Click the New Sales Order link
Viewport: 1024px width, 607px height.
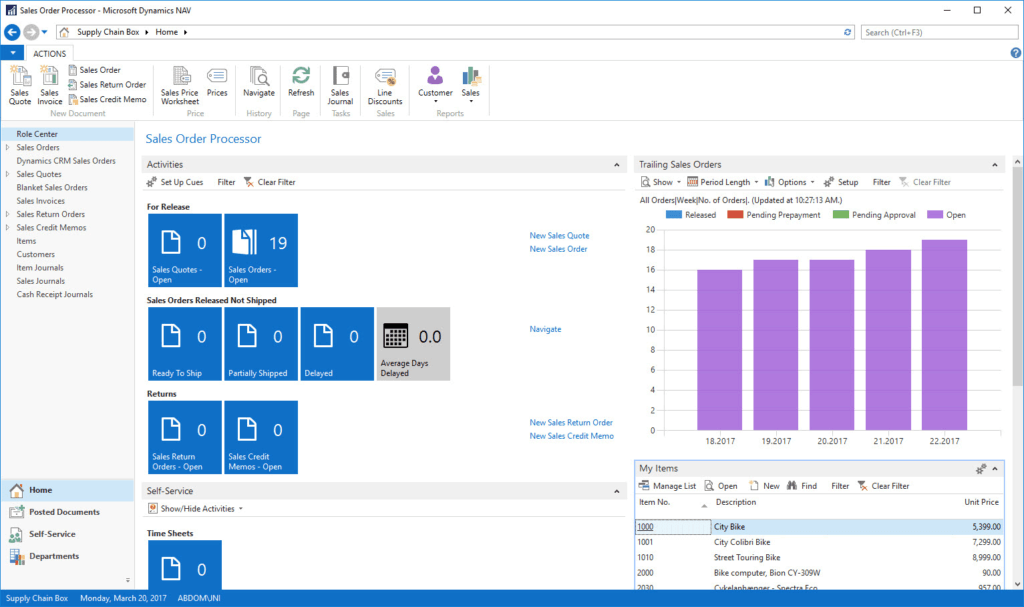click(x=558, y=249)
